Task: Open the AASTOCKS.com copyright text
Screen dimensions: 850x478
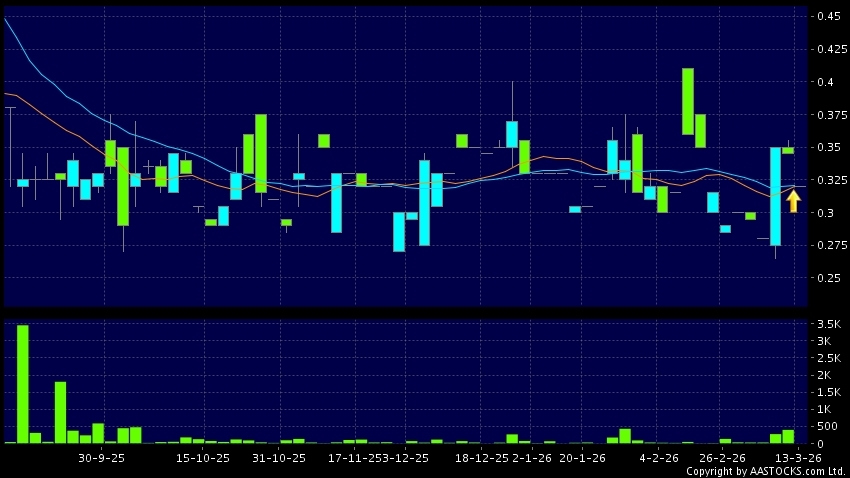Action: [x=765, y=470]
